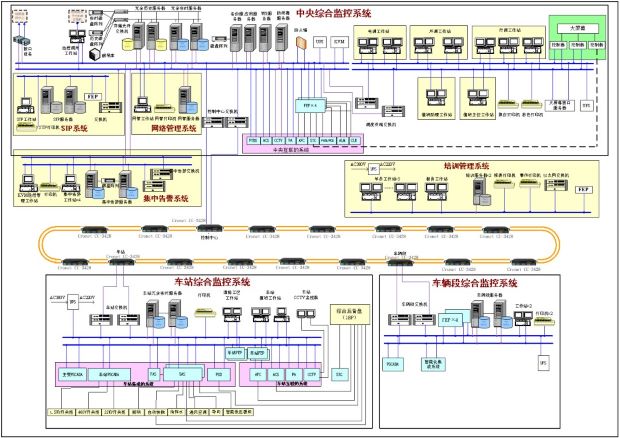Select the network switch icon in 培训管理系统
Viewport: 620px width, 438px height.
[x=556, y=185]
